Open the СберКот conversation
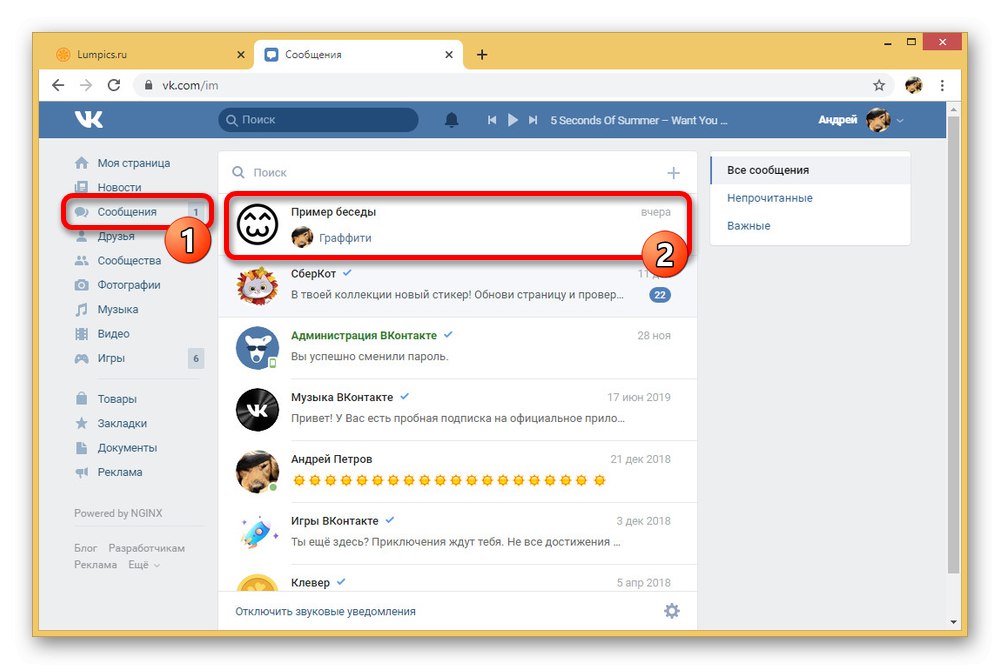Viewport: 1000px width, 669px height. point(457,286)
